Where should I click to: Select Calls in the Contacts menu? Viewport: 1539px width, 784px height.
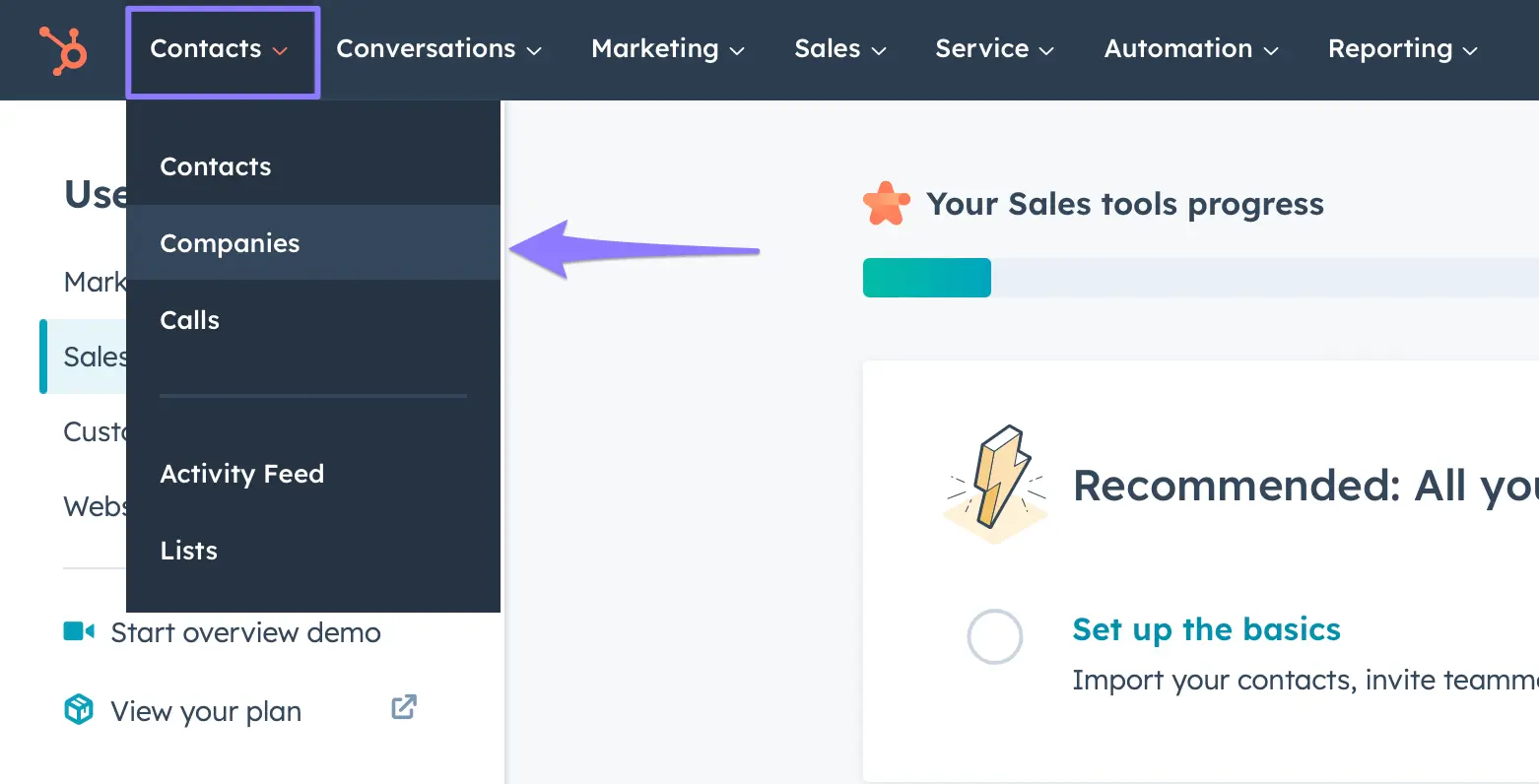tap(313, 320)
